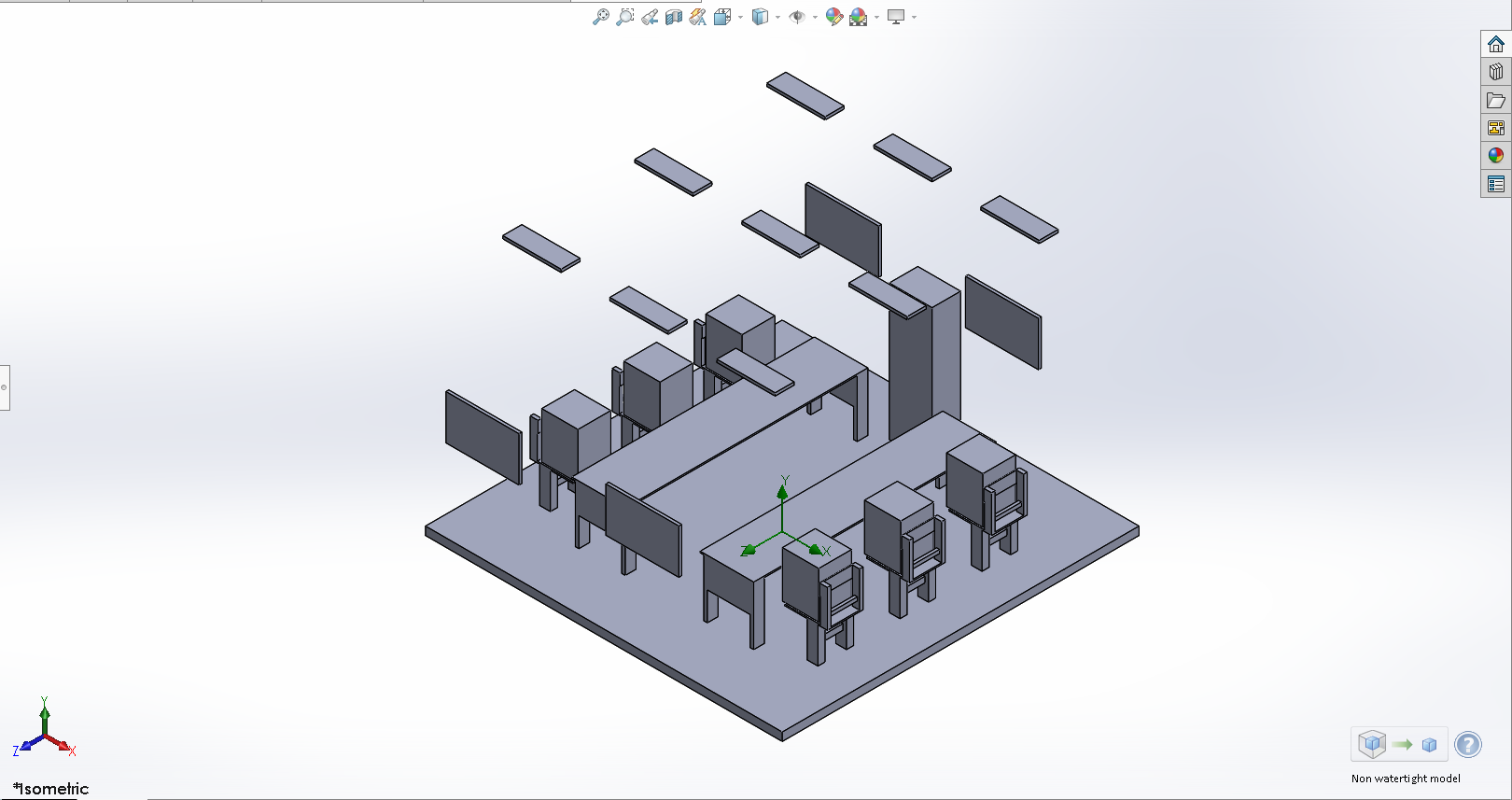Open SOLIDWORKS Resources home tab
Image resolution: width=1512 pixels, height=800 pixels.
coord(1496,44)
